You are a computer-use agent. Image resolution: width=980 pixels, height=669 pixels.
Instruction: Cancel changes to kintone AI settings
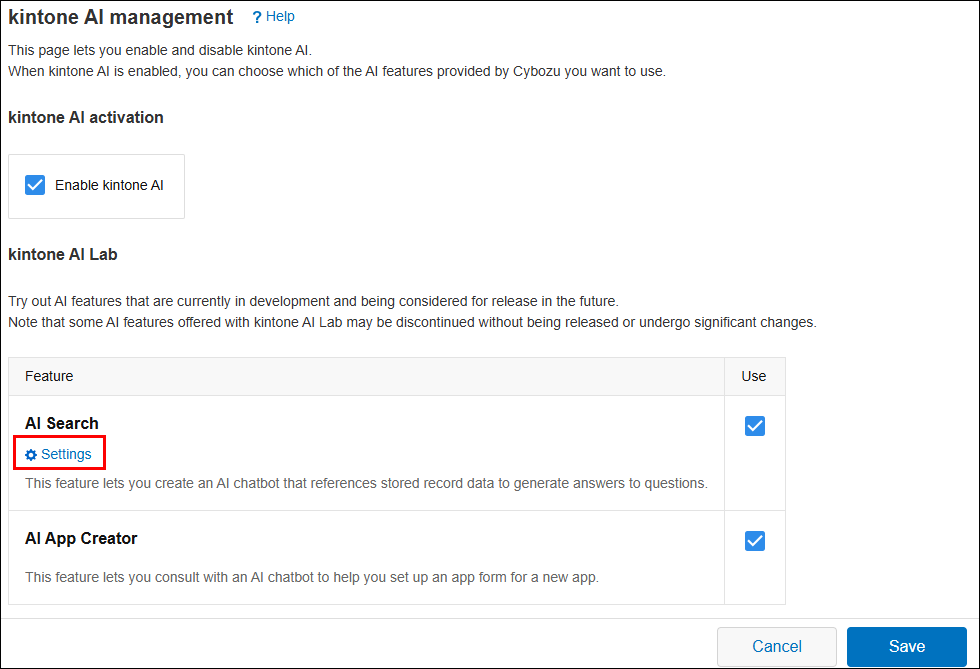tap(777, 647)
